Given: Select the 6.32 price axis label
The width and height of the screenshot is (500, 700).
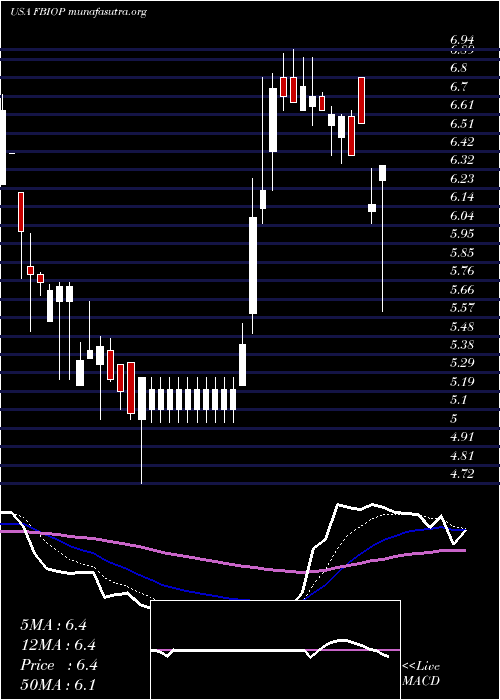Looking at the screenshot, I should [462, 160].
